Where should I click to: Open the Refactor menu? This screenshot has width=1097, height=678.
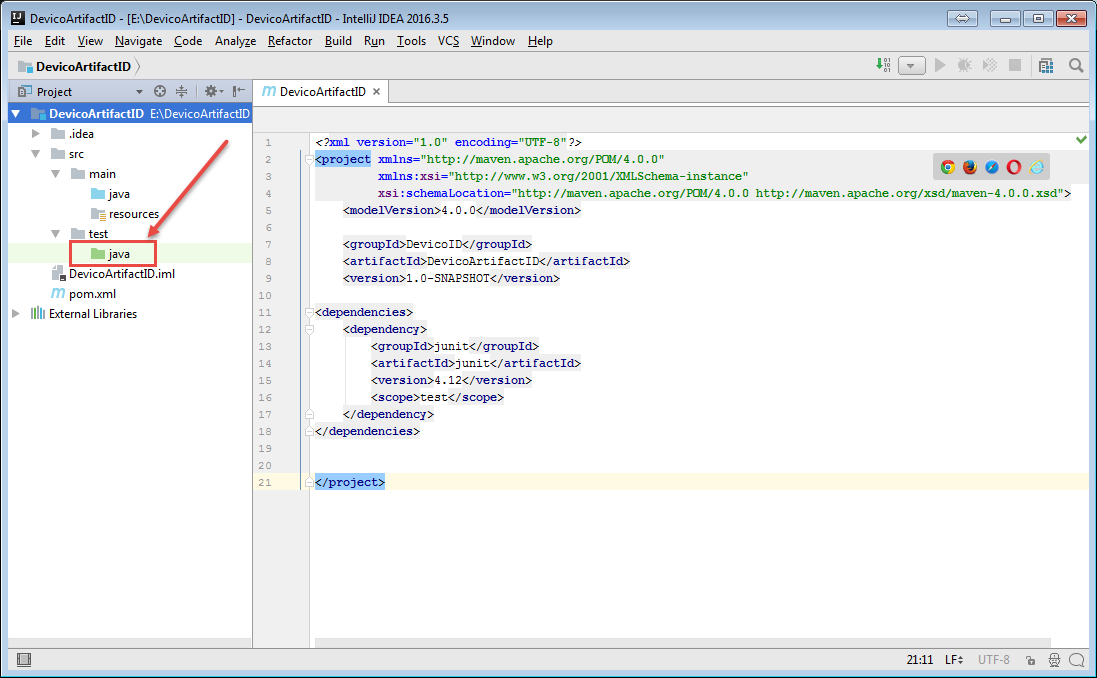289,41
